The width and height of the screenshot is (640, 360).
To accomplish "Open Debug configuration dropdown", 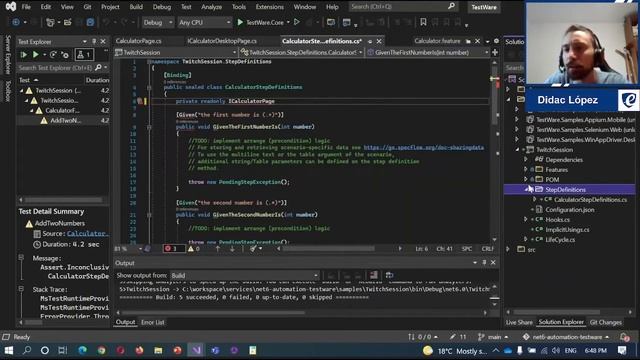I will pos(158,22).
